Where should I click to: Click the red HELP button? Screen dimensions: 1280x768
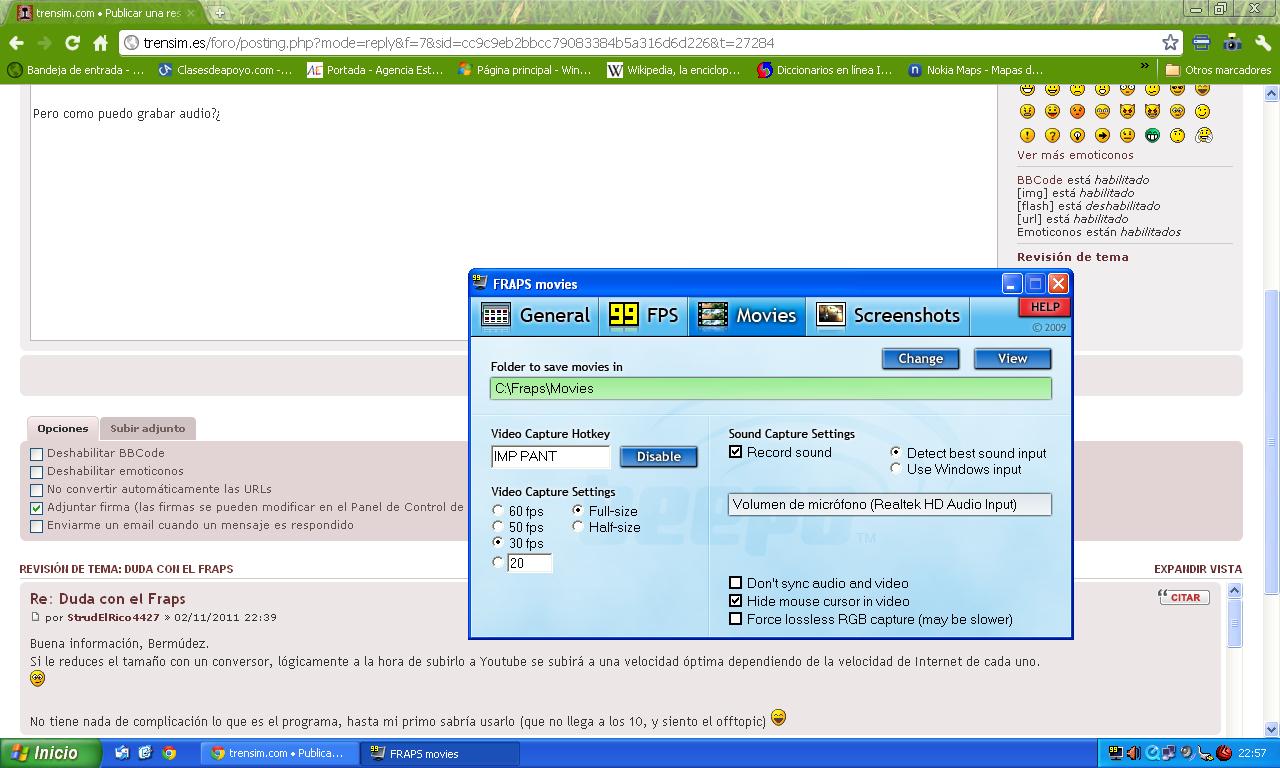(1044, 307)
